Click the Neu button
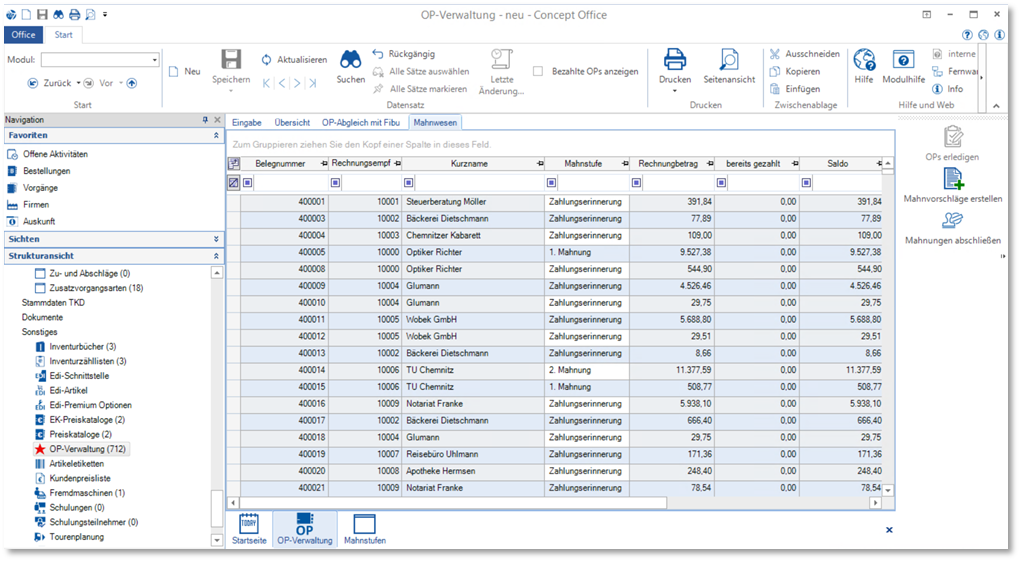The height and width of the screenshot is (561, 1020). pyautogui.click(x=184, y=72)
